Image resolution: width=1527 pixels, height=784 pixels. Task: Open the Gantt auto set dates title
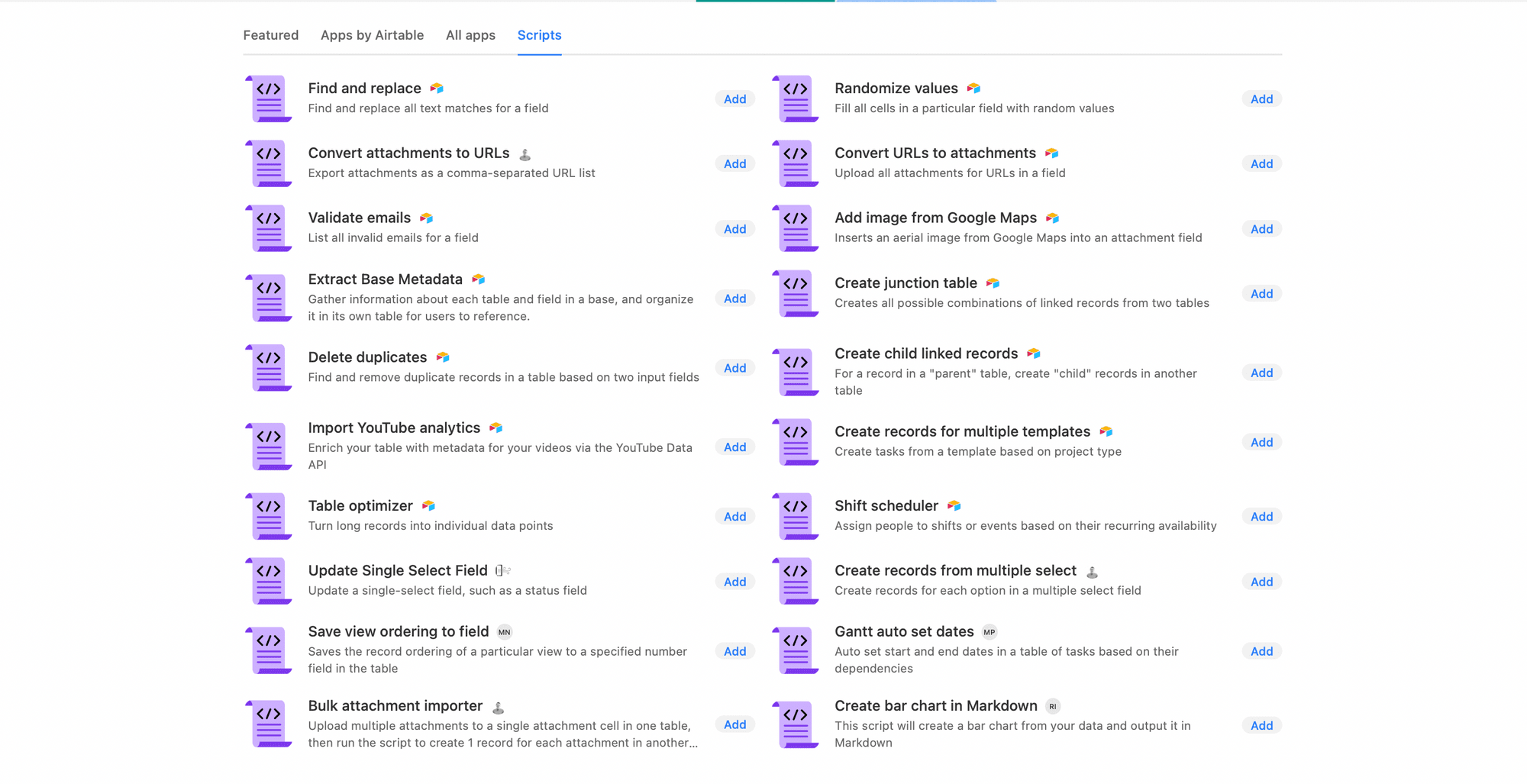tap(904, 632)
